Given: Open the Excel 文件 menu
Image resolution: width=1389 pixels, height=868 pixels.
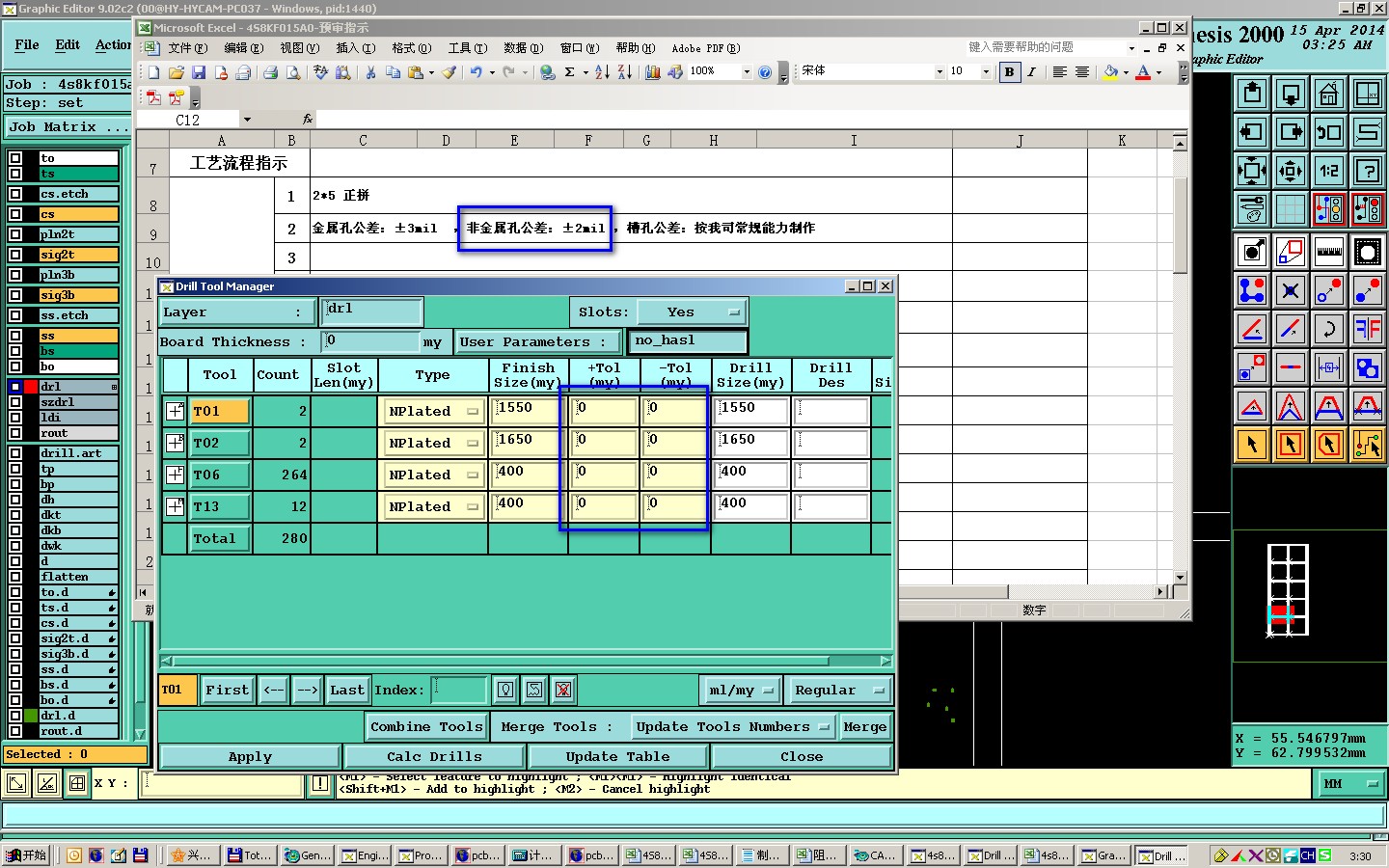Looking at the screenshot, I should coord(187,48).
